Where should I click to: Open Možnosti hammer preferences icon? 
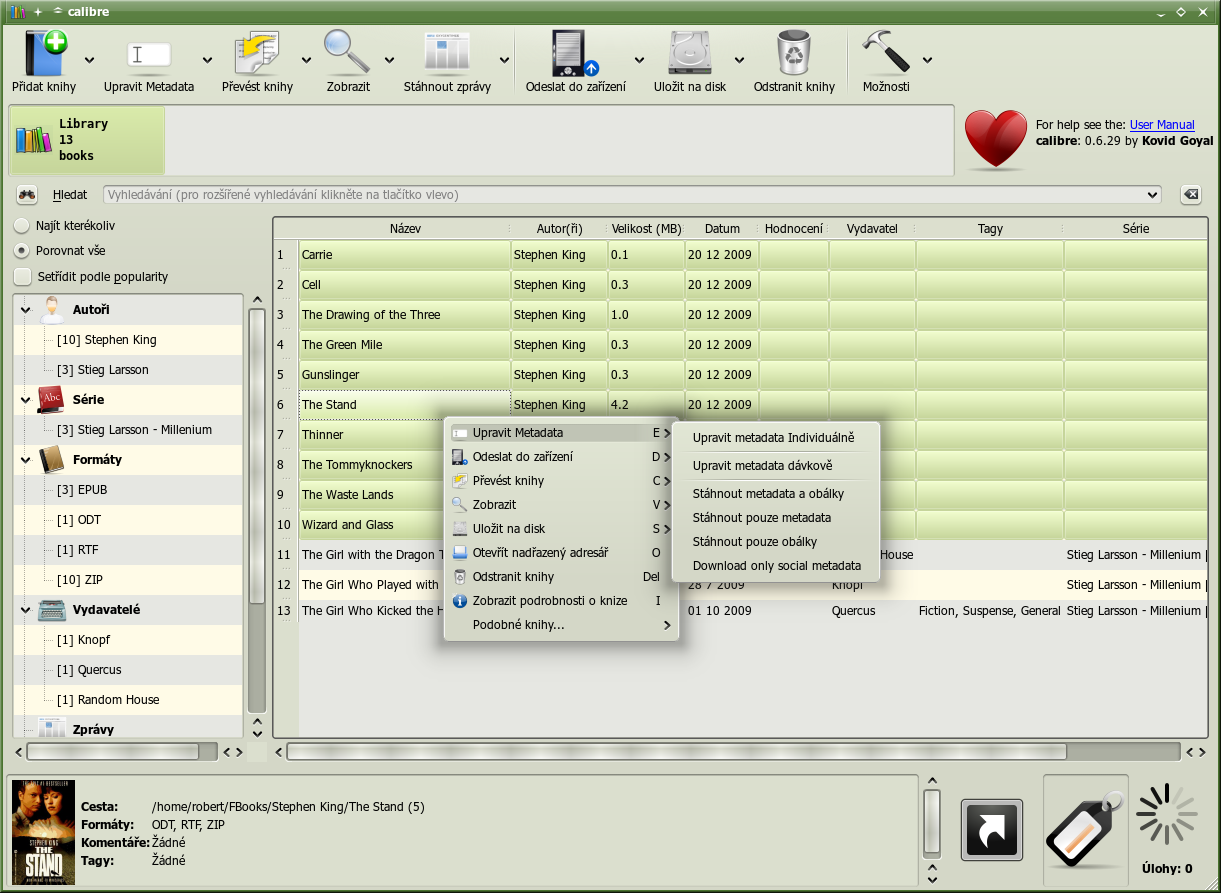click(x=886, y=52)
